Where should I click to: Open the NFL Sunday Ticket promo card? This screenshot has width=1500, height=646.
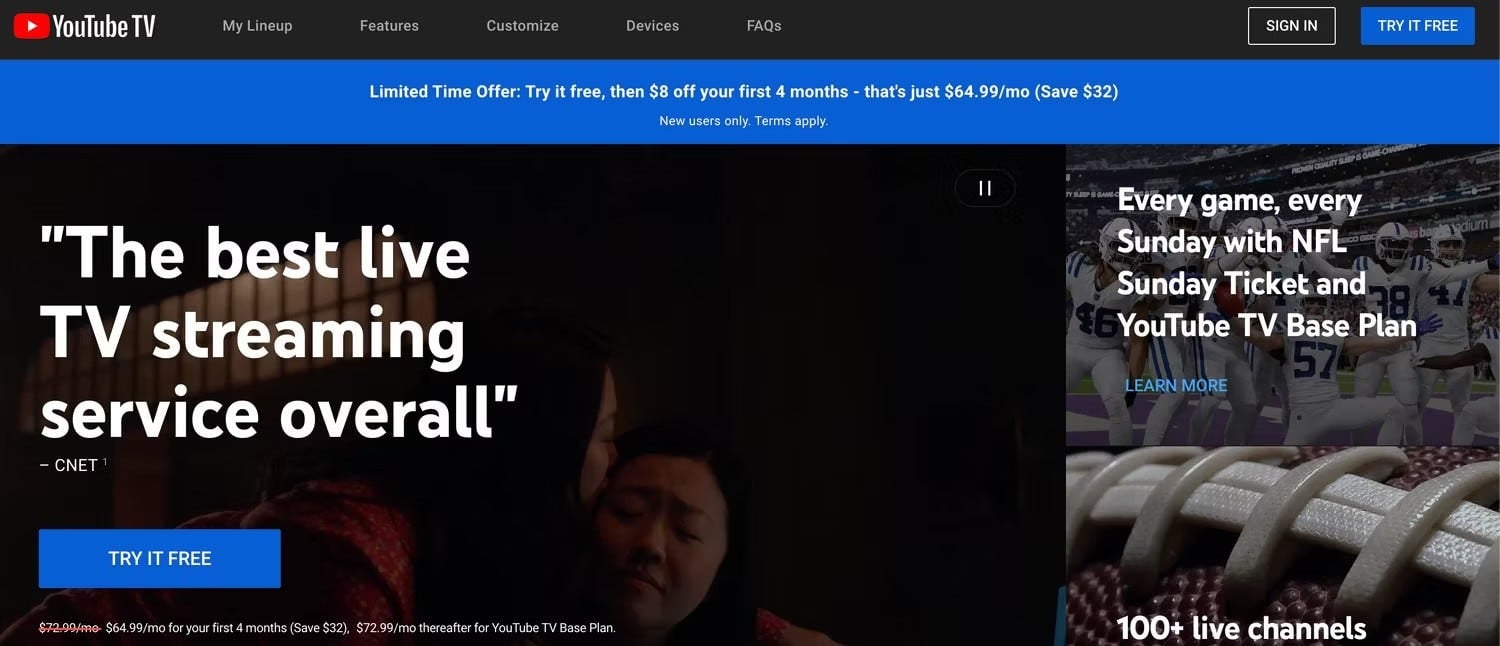[x=1283, y=295]
